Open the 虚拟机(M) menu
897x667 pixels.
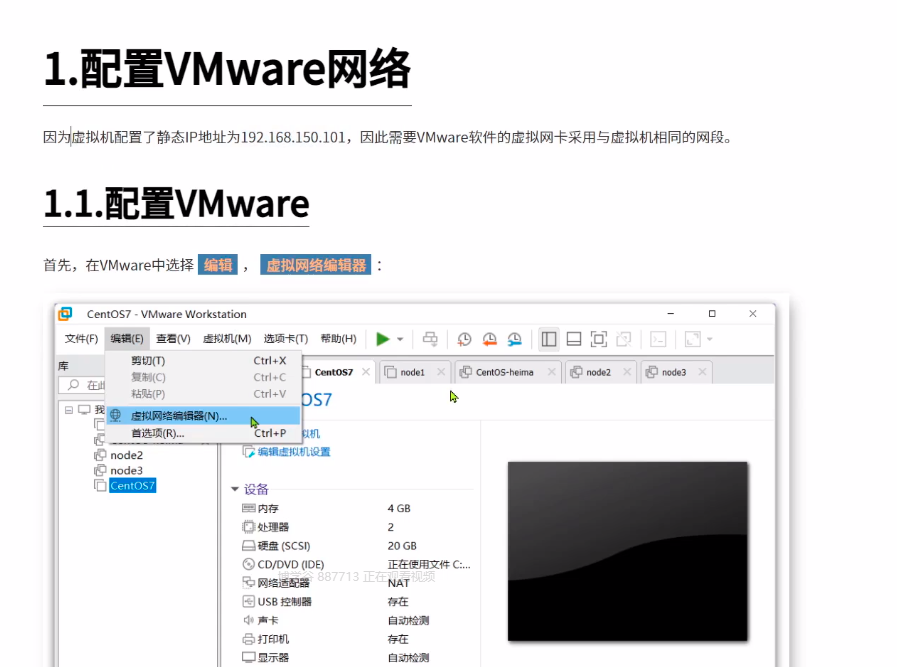coord(227,339)
